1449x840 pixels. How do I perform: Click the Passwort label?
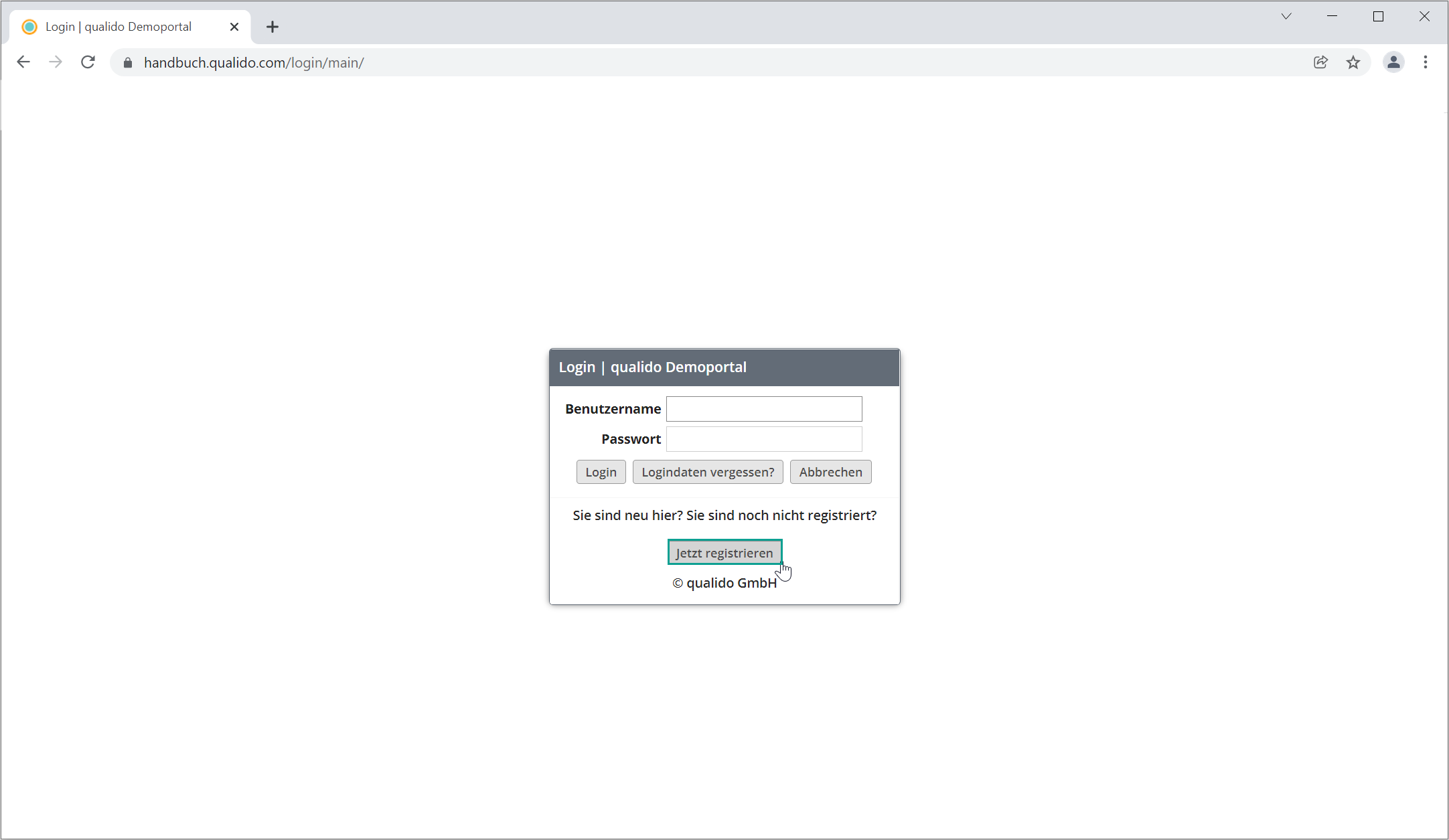coord(631,439)
